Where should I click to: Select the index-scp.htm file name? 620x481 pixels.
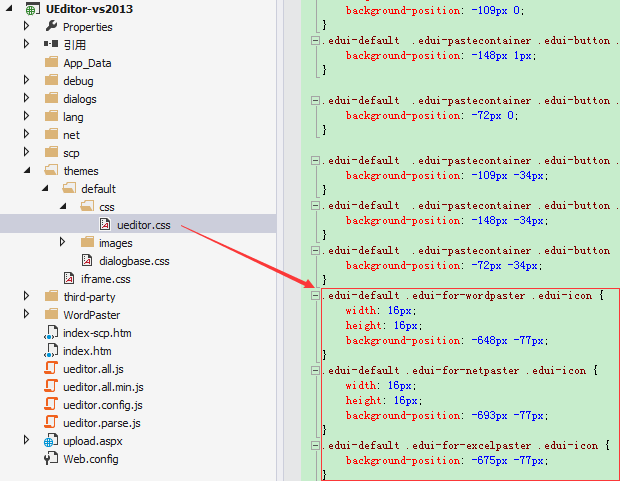pos(97,333)
